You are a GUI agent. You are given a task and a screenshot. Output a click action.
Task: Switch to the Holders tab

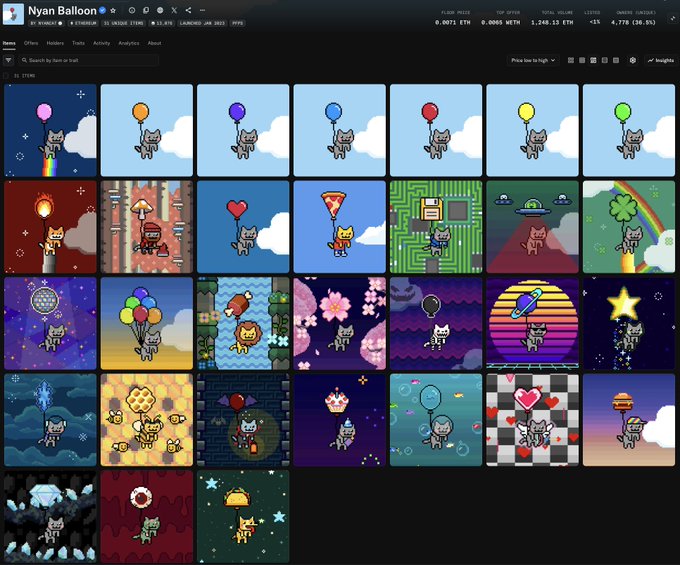point(55,43)
